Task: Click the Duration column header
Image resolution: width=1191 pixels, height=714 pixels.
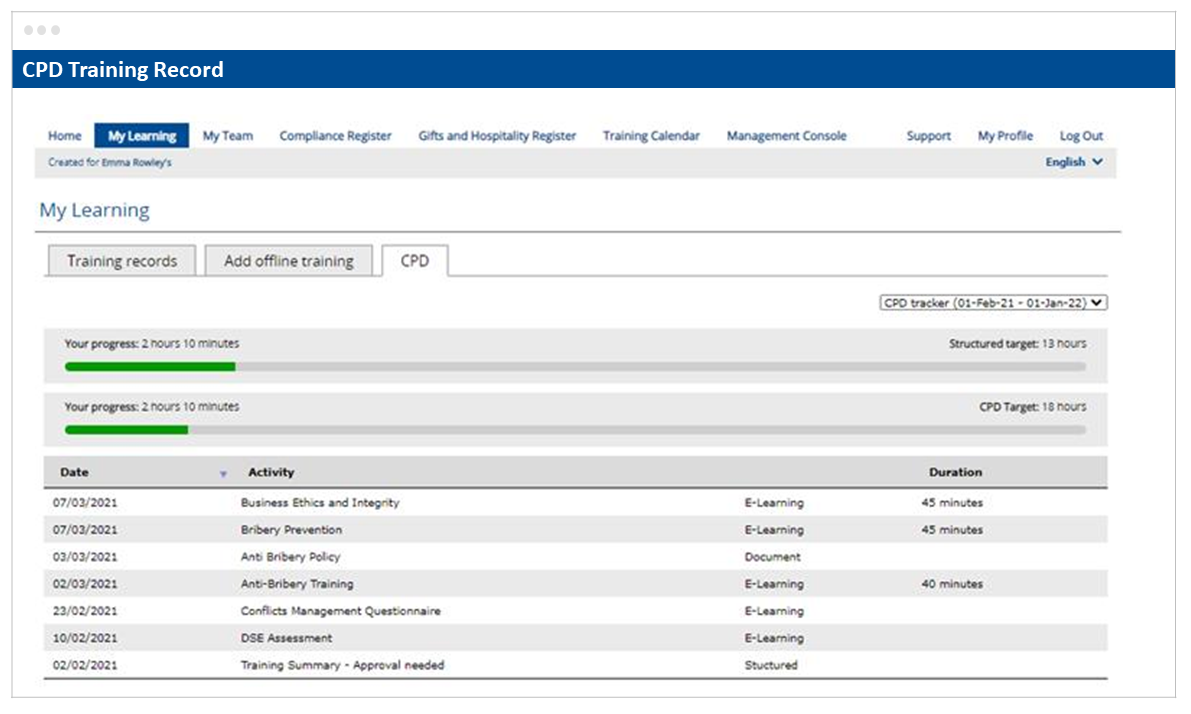Action: point(955,472)
